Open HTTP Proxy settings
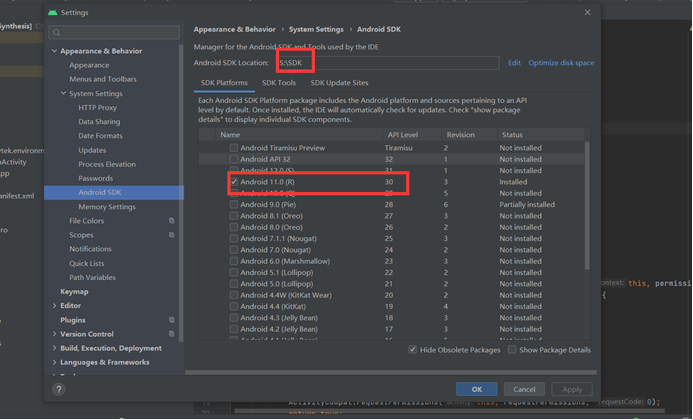Screen dimensions: 693x420 [97, 107]
